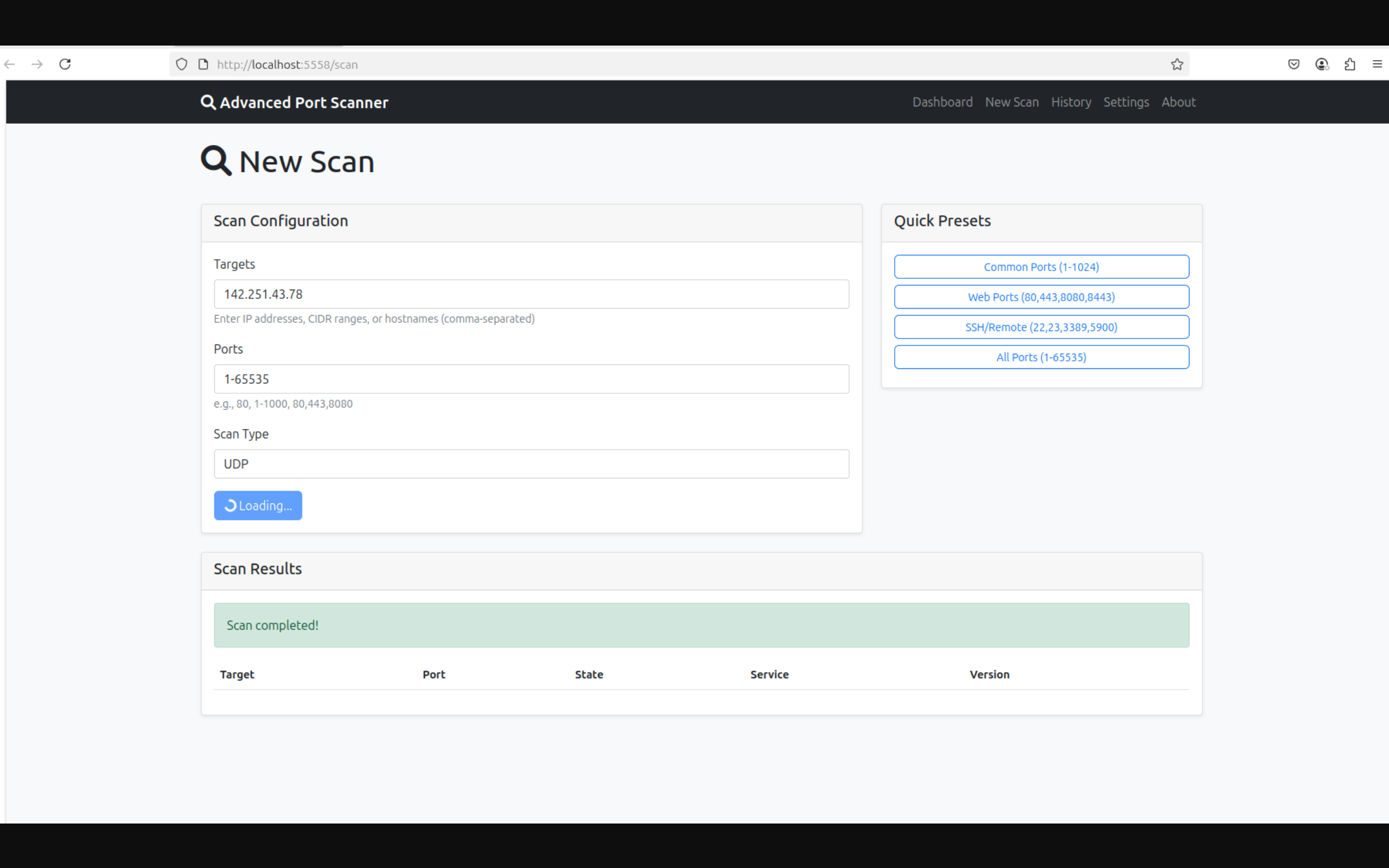Open the browser hamburger menu
This screenshot has width=1389, height=868.
[x=1378, y=65]
